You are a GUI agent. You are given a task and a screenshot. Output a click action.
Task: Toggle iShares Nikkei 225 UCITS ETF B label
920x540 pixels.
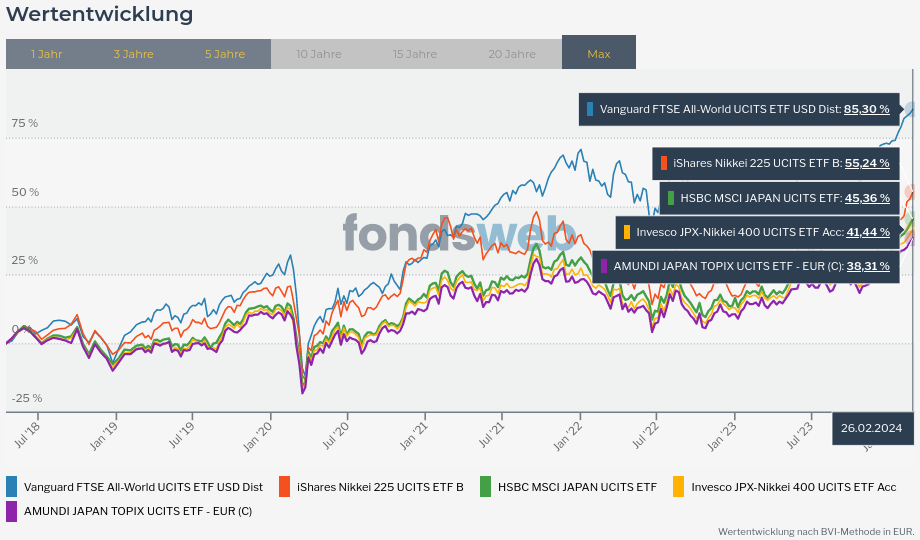(380, 487)
